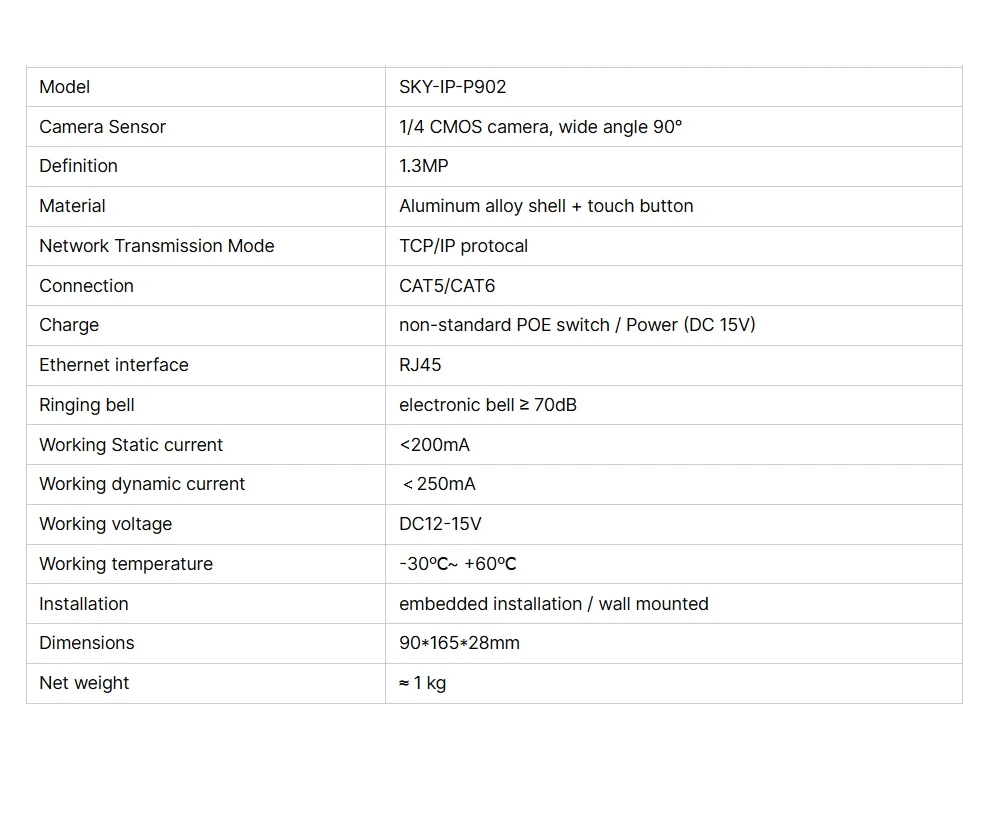984x828 pixels.
Task: Select the Net weight row label
Action: (84, 683)
